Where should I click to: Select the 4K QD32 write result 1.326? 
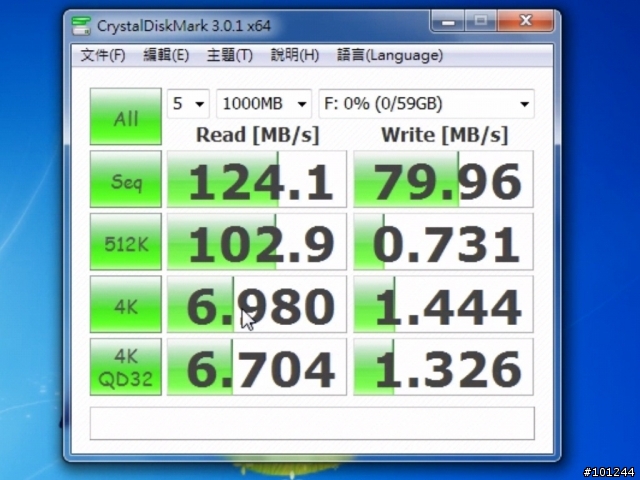tap(443, 367)
